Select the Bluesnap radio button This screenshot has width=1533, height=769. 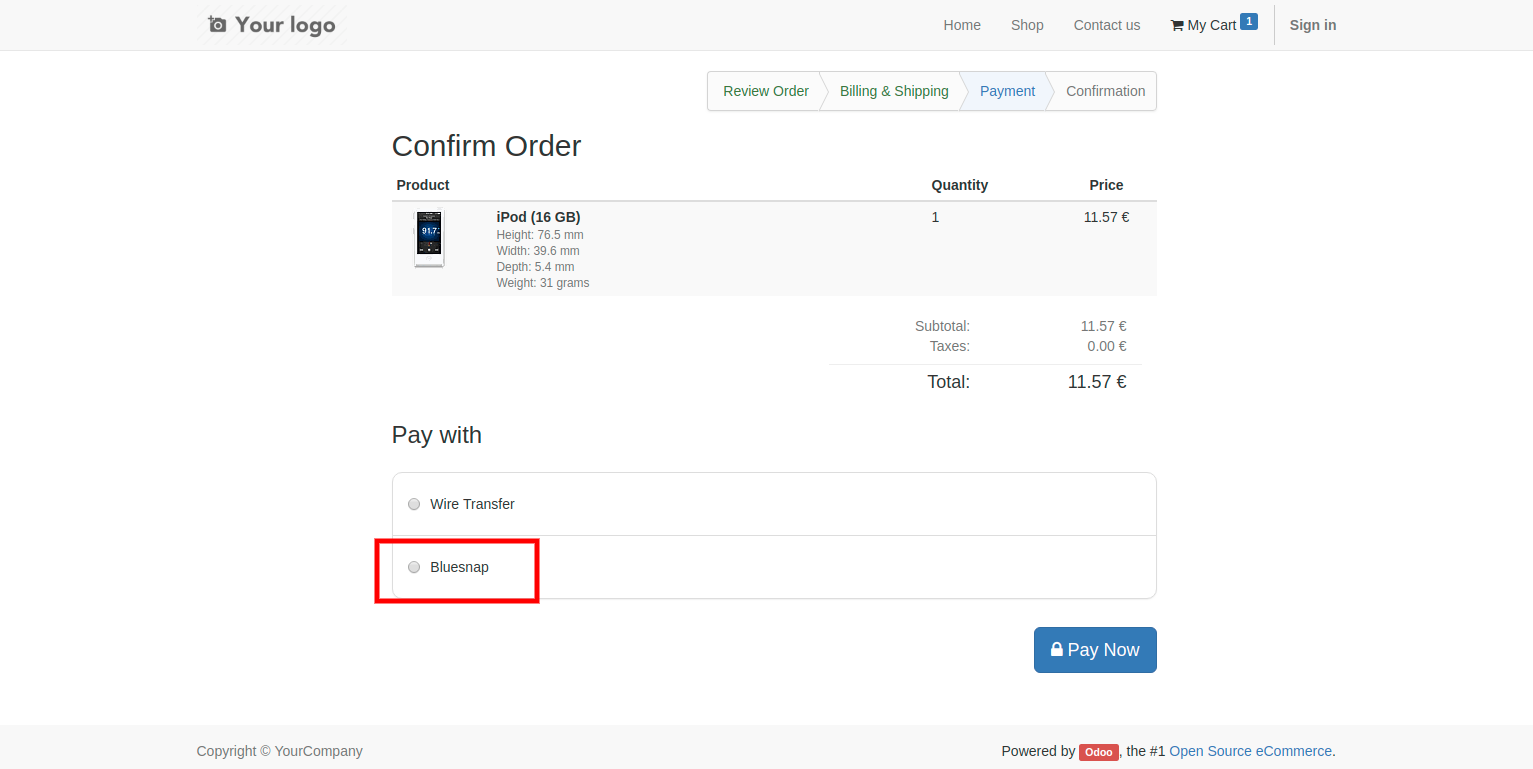click(414, 567)
